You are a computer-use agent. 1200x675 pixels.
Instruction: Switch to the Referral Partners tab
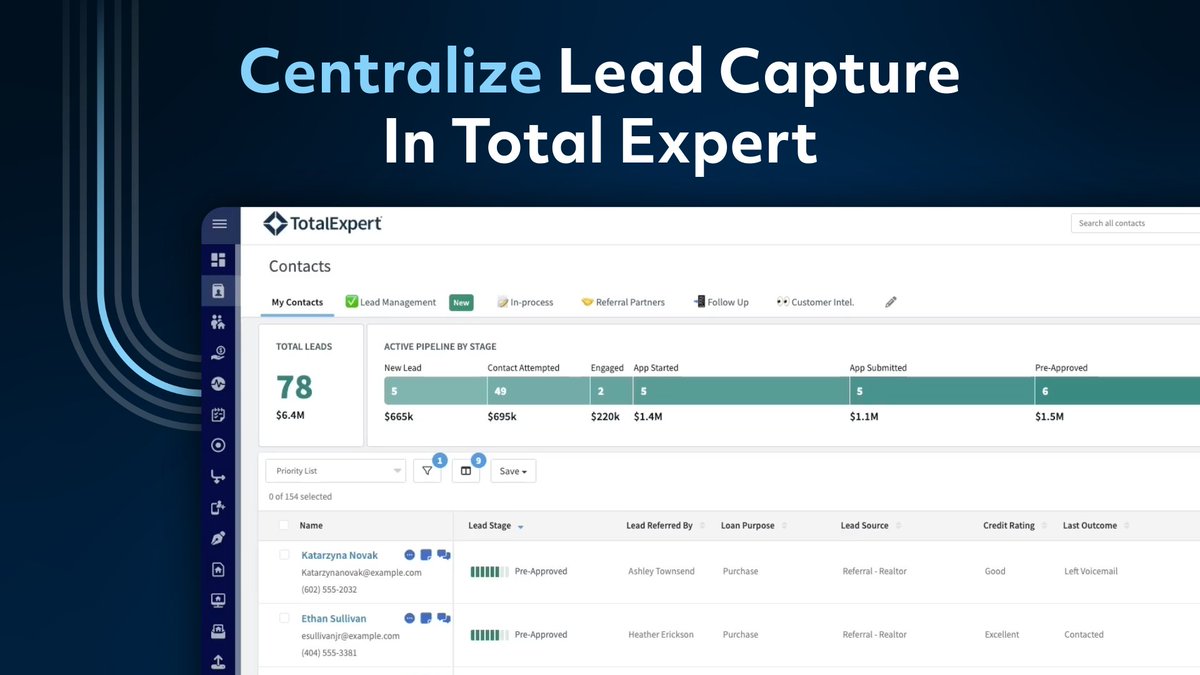[x=623, y=302]
